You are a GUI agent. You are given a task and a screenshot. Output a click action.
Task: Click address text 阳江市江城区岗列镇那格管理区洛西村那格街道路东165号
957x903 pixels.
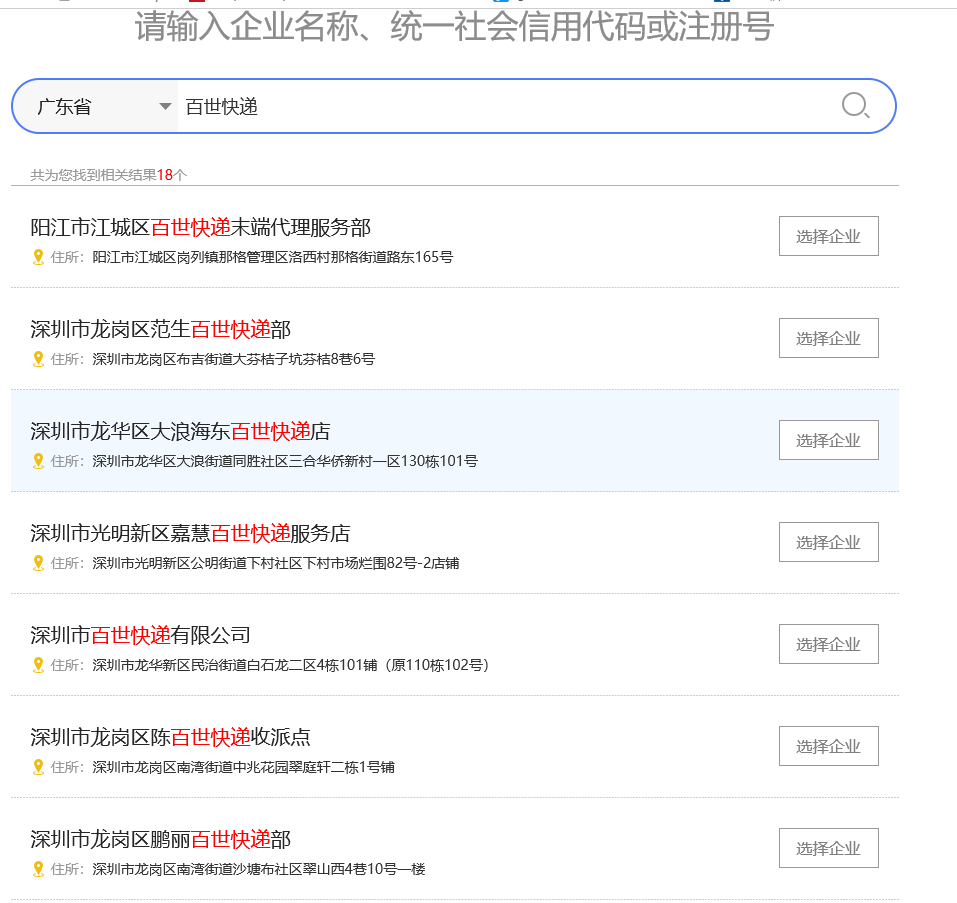click(273, 257)
